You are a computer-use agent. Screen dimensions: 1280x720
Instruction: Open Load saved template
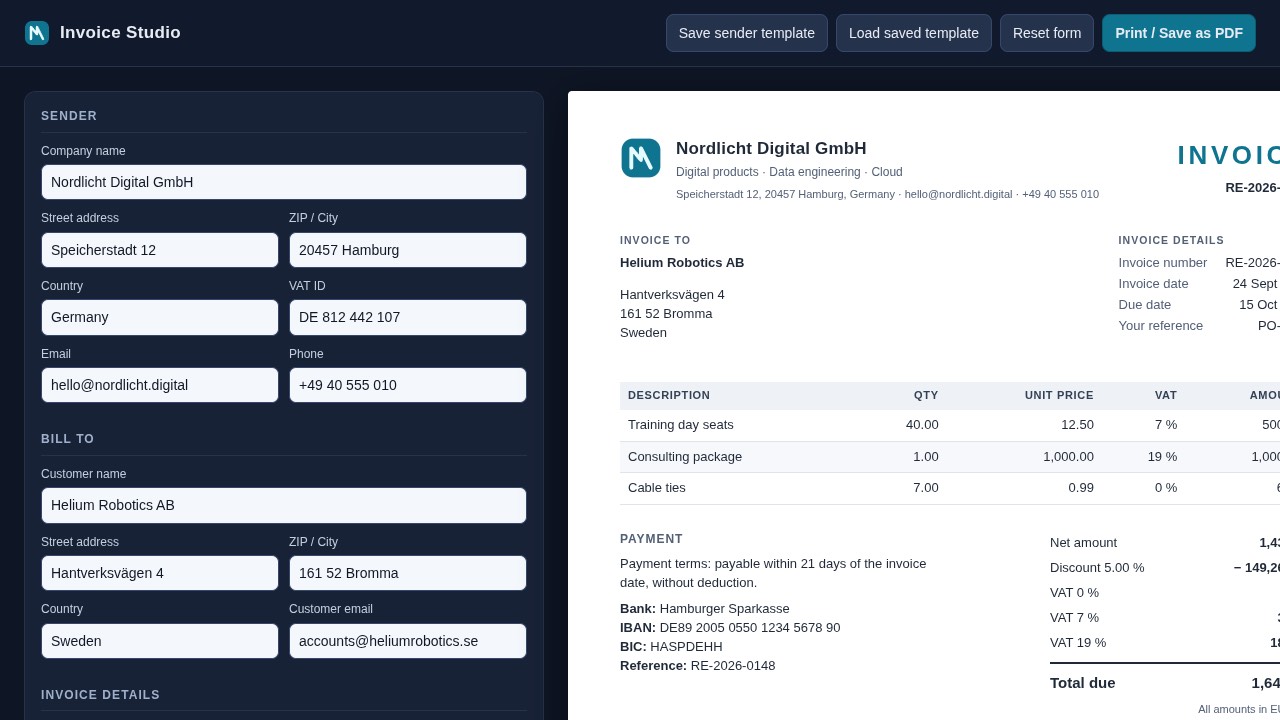click(x=914, y=33)
